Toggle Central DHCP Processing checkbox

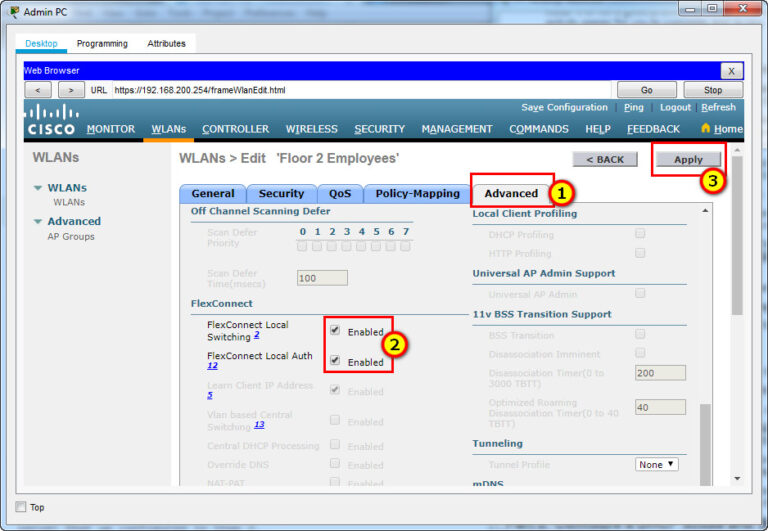coord(335,444)
